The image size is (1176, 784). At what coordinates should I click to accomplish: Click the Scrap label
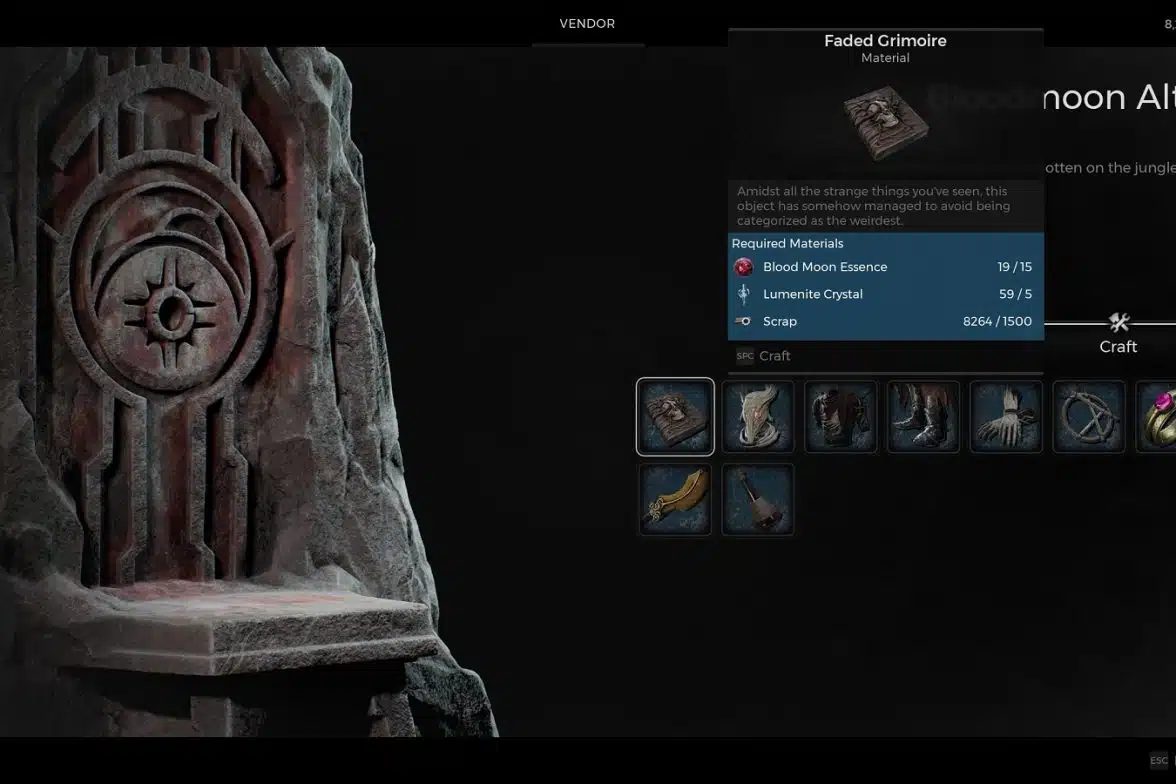[780, 321]
